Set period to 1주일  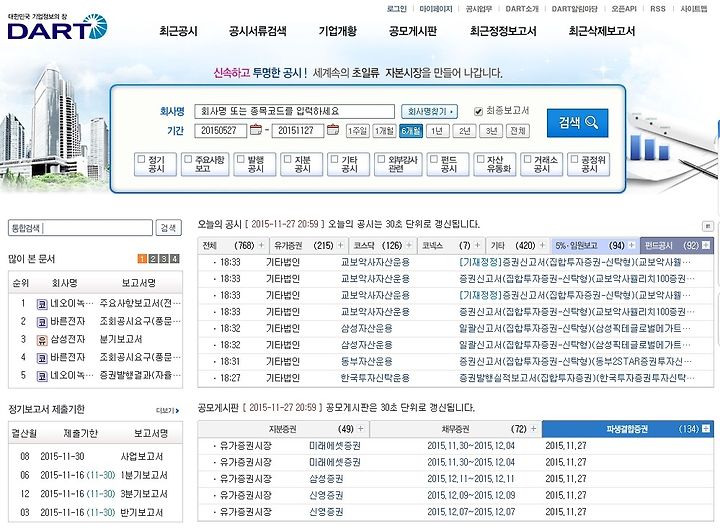[357, 131]
